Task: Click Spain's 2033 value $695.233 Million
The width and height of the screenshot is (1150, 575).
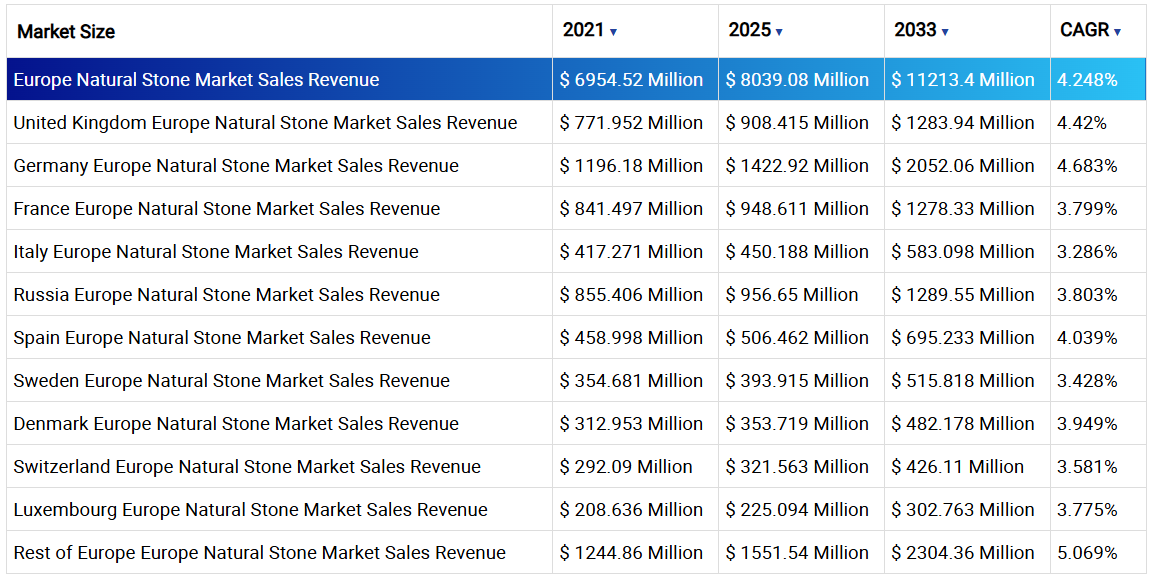Action: click(x=963, y=338)
